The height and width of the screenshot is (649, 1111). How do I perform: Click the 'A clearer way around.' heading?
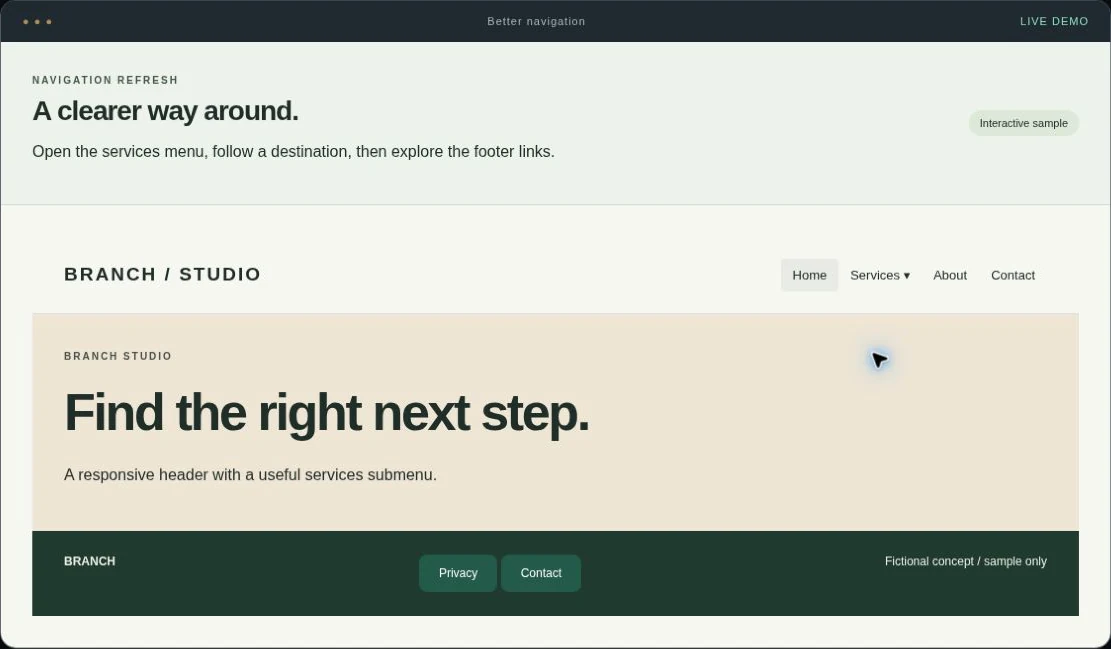165,111
